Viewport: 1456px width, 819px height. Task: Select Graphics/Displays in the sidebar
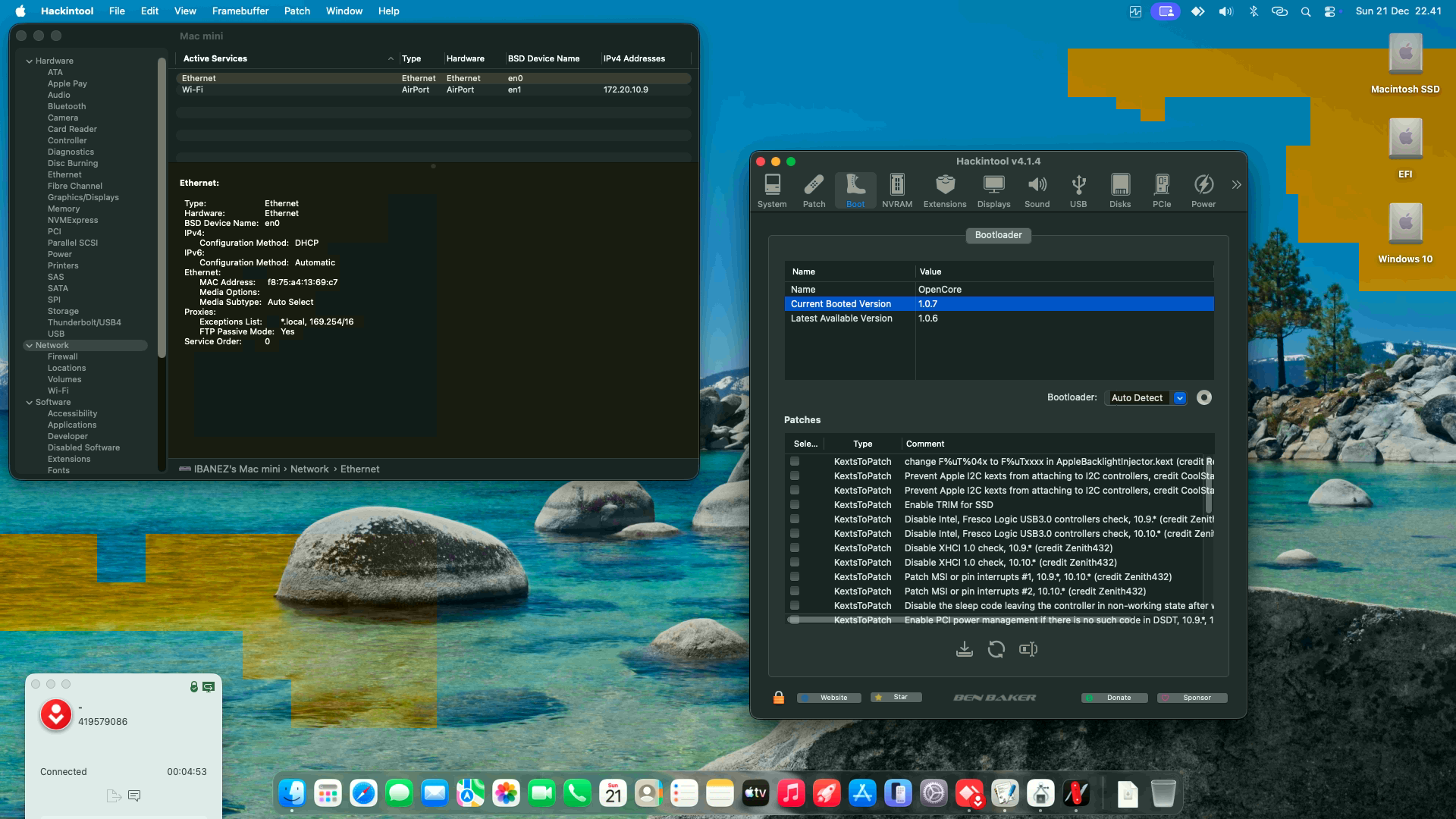click(x=83, y=197)
